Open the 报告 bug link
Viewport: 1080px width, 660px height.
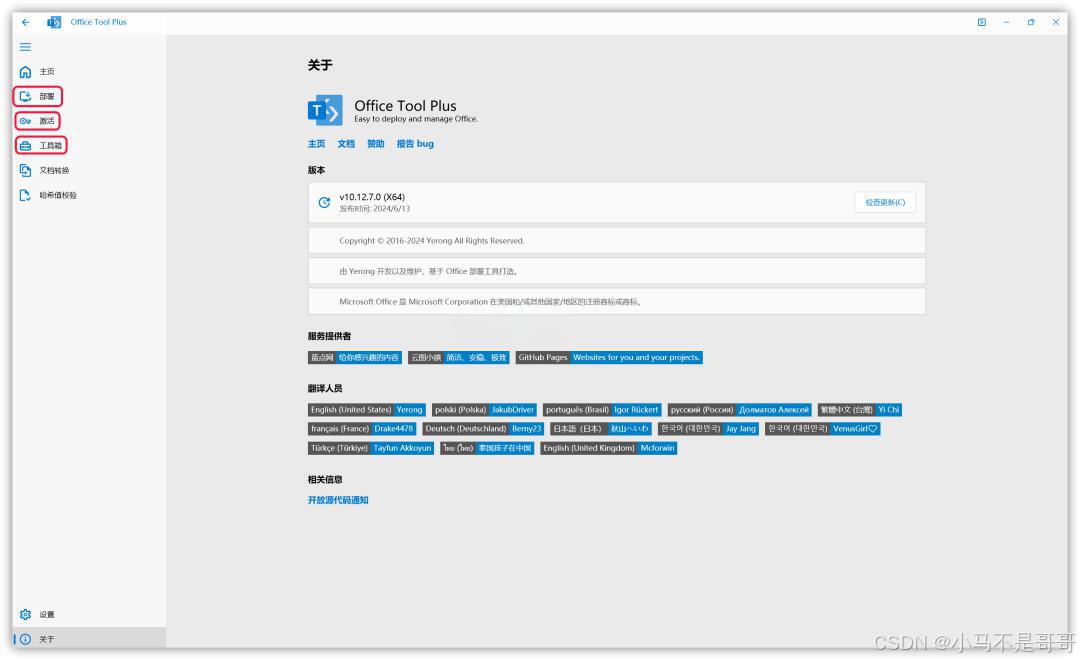[x=415, y=144]
